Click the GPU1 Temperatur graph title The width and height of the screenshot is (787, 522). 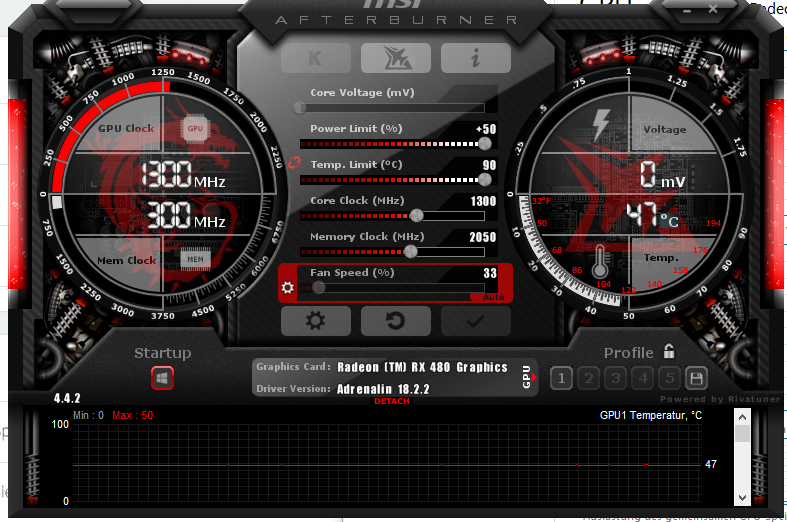pyautogui.click(x=651, y=416)
